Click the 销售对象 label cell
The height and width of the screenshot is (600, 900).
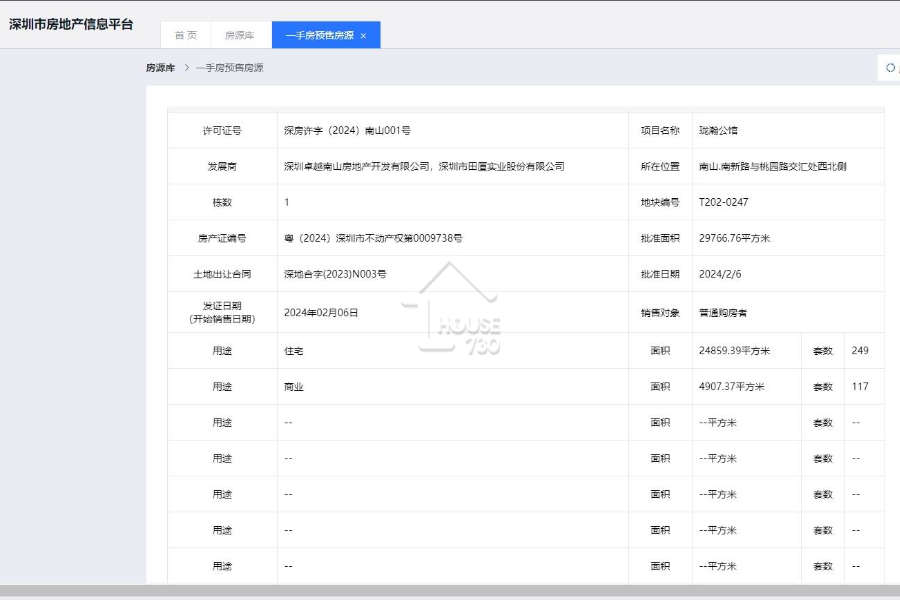click(x=660, y=312)
